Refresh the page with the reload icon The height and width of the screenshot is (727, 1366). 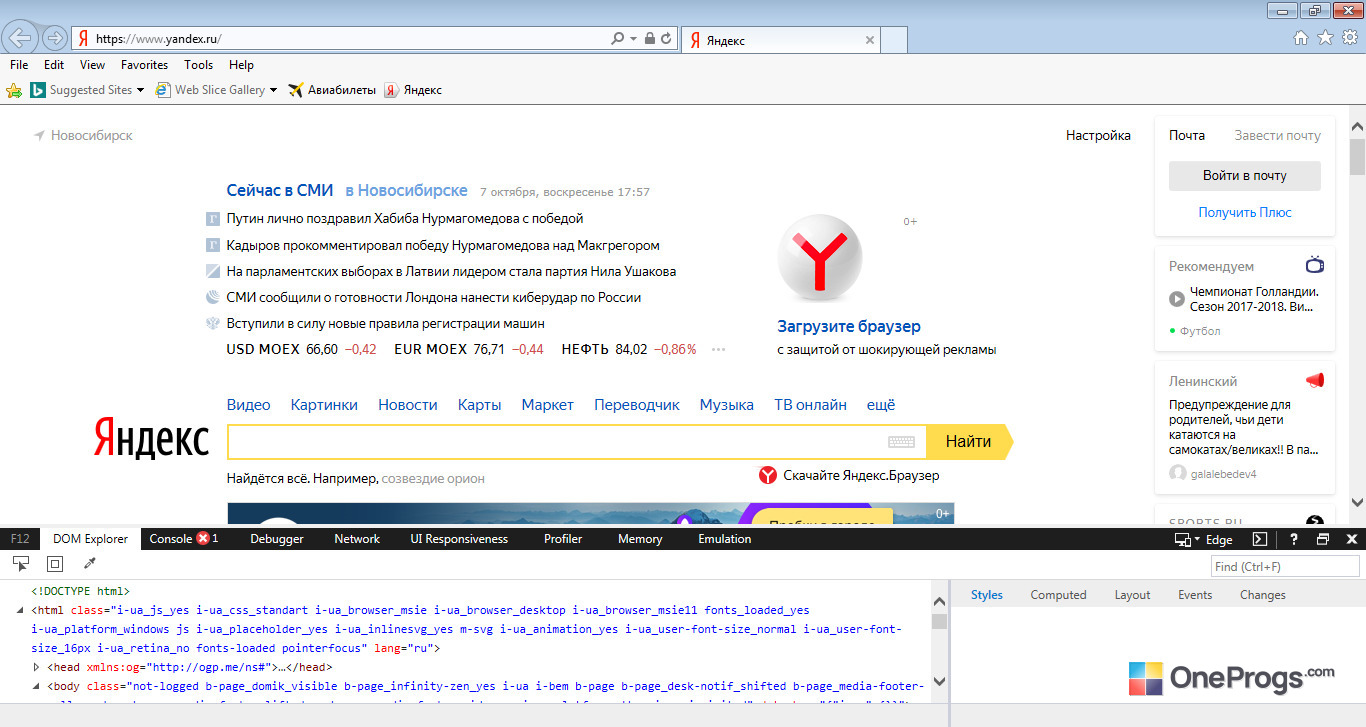(667, 39)
